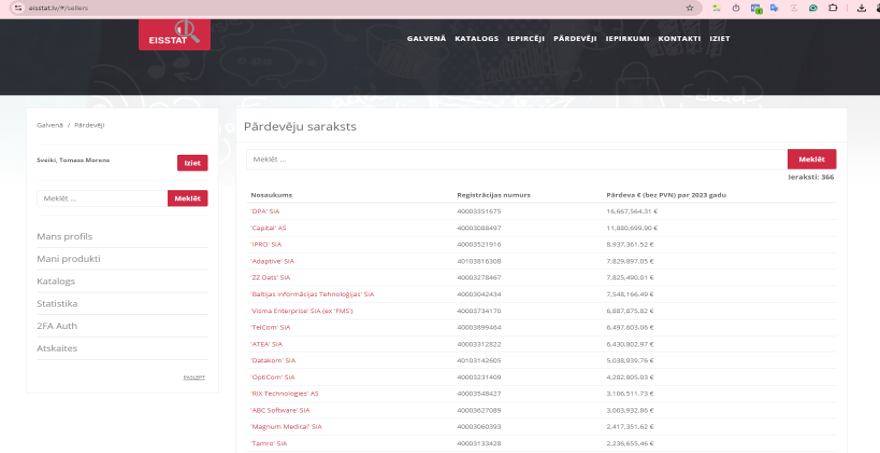Image resolution: width=880 pixels, height=453 pixels.
Task: Click the Ieraksti: 366 record count
Action: [811, 177]
